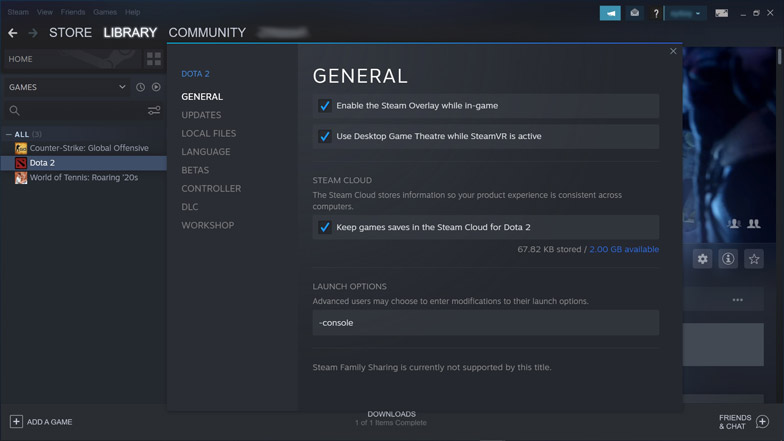Screen dimensions: 784x441
Task: Select the General properties section
Action: pyautogui.click(x=202, y=96)
